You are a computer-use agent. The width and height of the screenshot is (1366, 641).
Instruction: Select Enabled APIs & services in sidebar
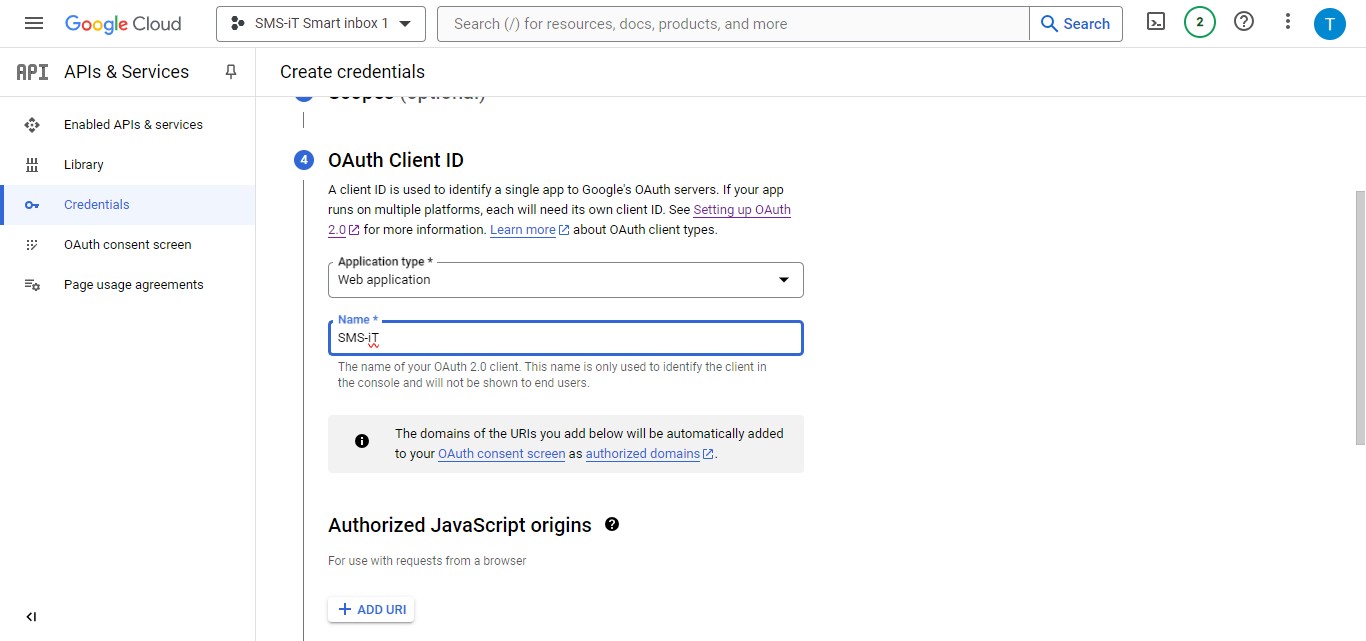click(x=133, y=124)
